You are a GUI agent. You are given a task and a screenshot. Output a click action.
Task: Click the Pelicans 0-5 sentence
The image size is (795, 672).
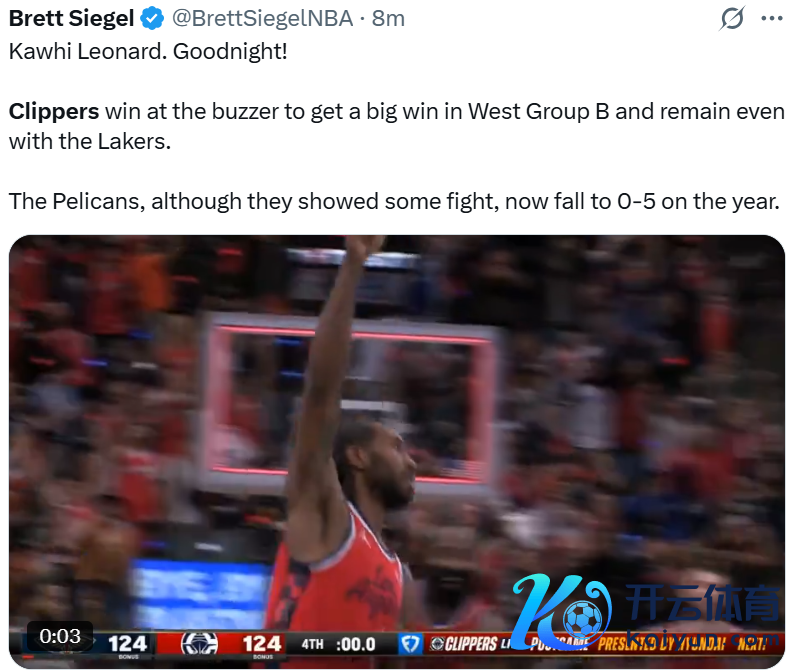394,202
